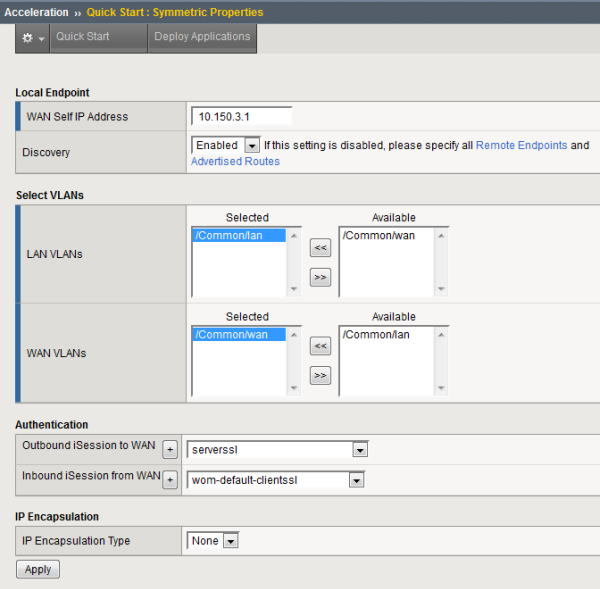The height and width of the screenshot is (589, 600).
Task: Click the << button for LAN VLANs
Action: click(320, 248)
